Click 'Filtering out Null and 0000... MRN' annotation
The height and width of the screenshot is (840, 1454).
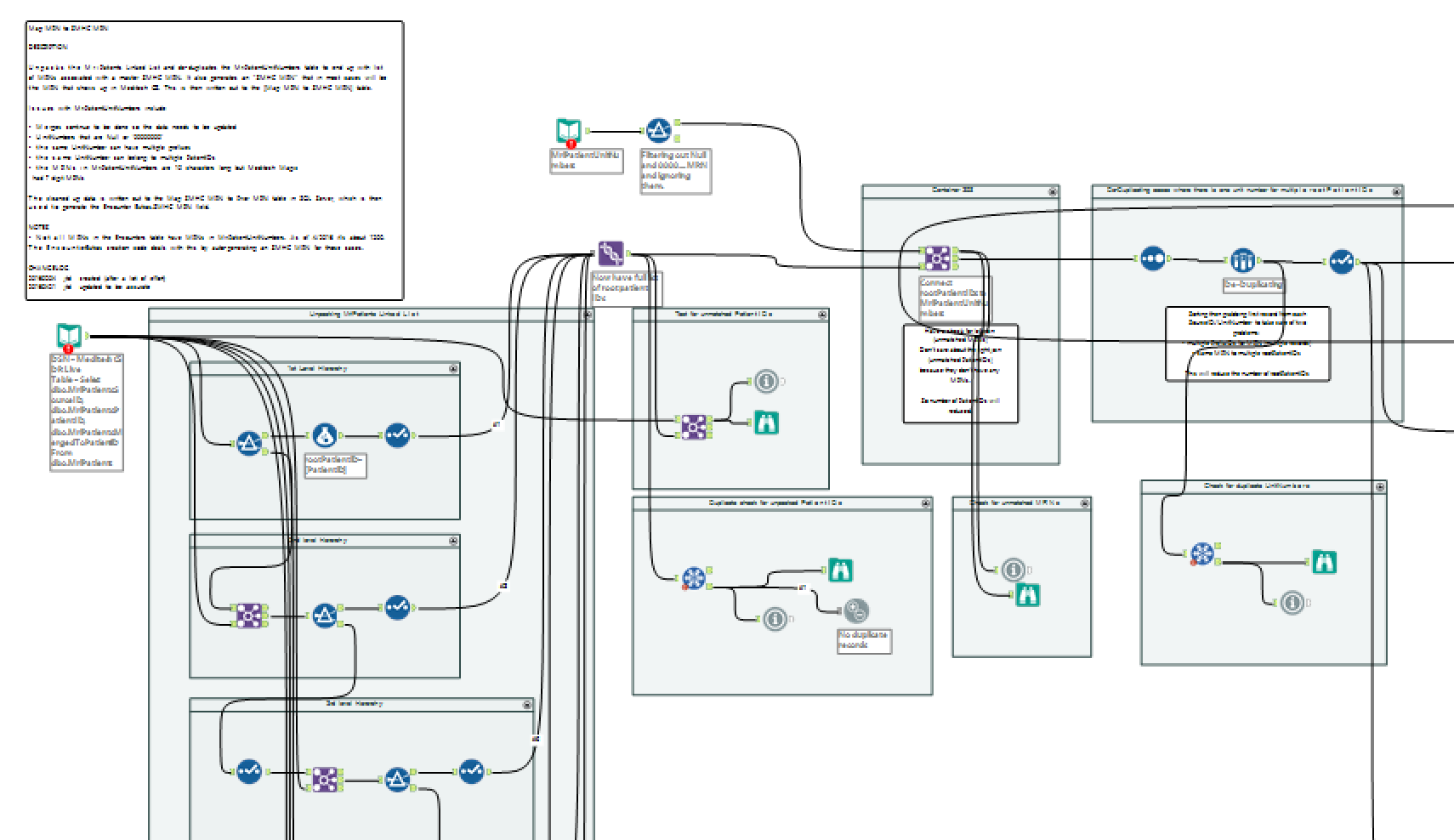click(675, 172)
